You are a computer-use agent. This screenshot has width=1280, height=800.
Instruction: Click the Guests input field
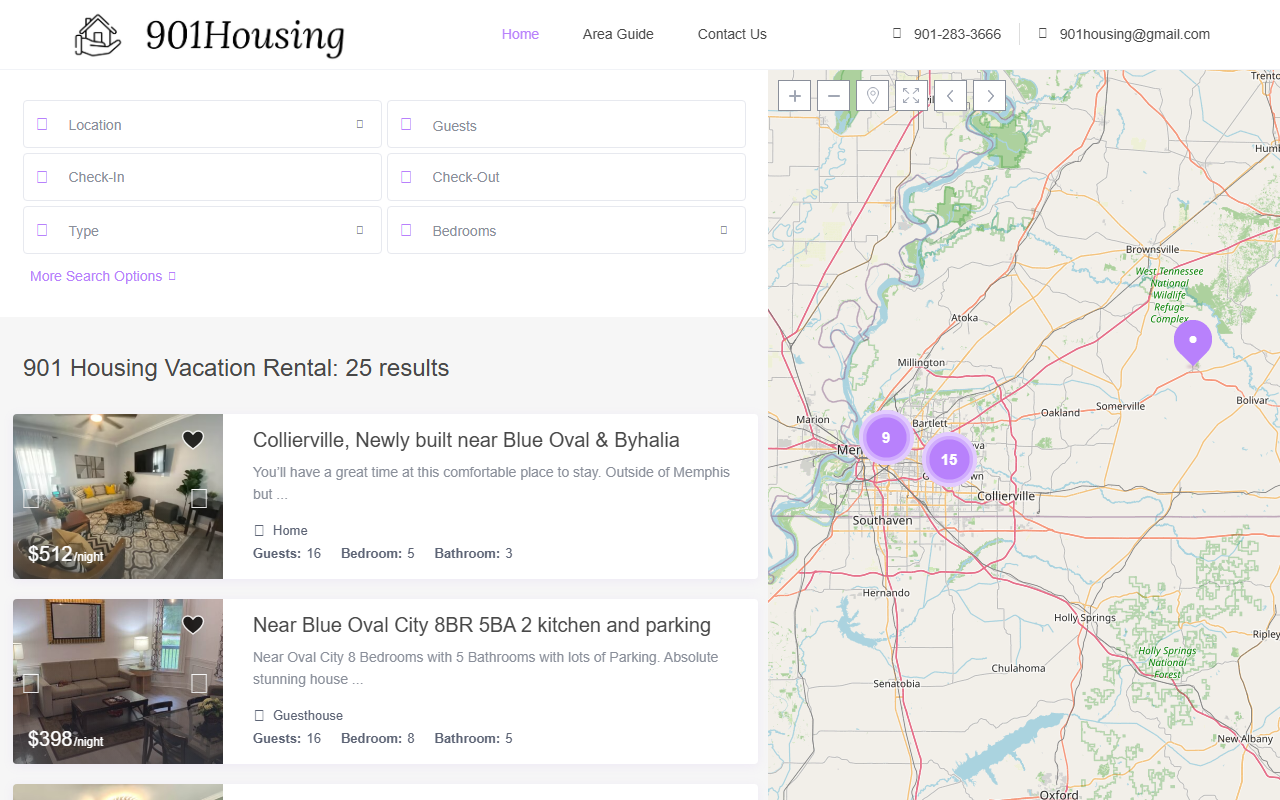[566, 124]
